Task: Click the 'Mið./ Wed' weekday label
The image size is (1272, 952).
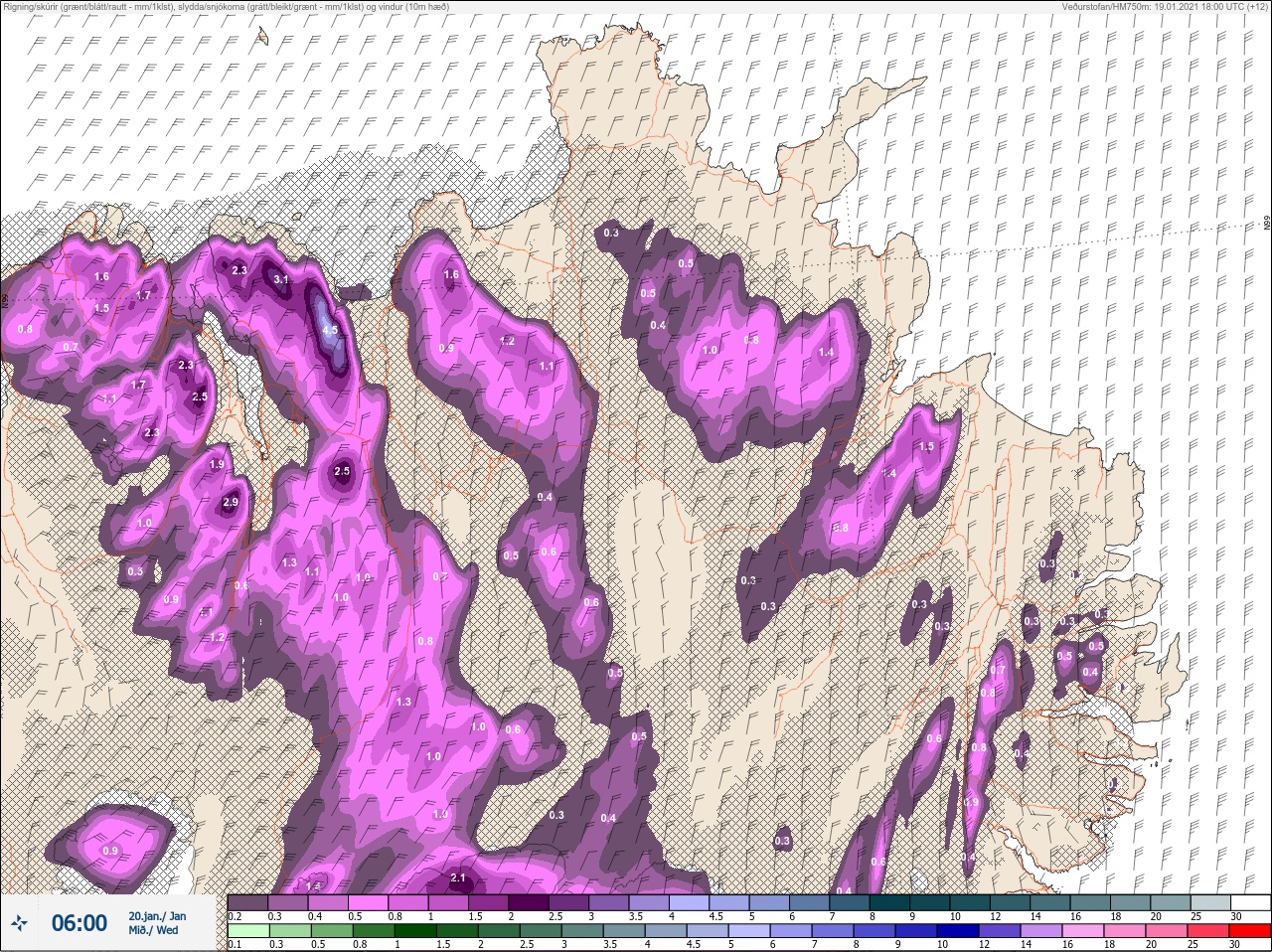Action: point(154,931)
